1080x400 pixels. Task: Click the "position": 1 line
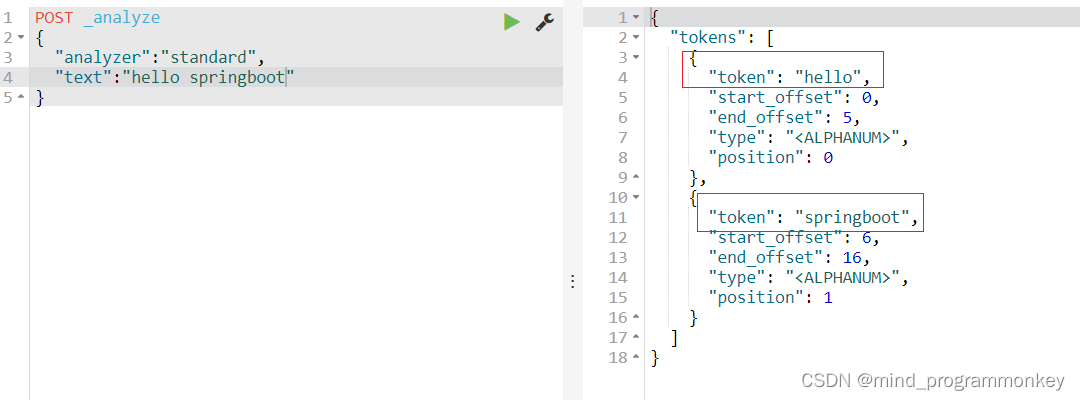(x=771, y=297)
